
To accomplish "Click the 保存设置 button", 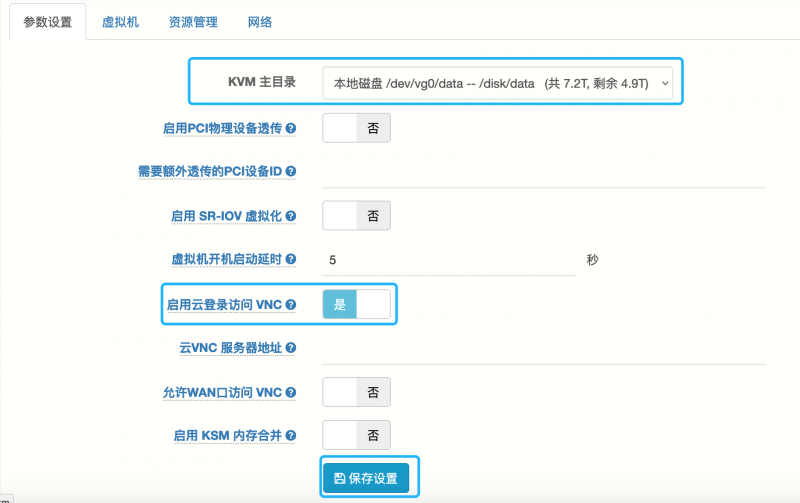I will (366, 478).
